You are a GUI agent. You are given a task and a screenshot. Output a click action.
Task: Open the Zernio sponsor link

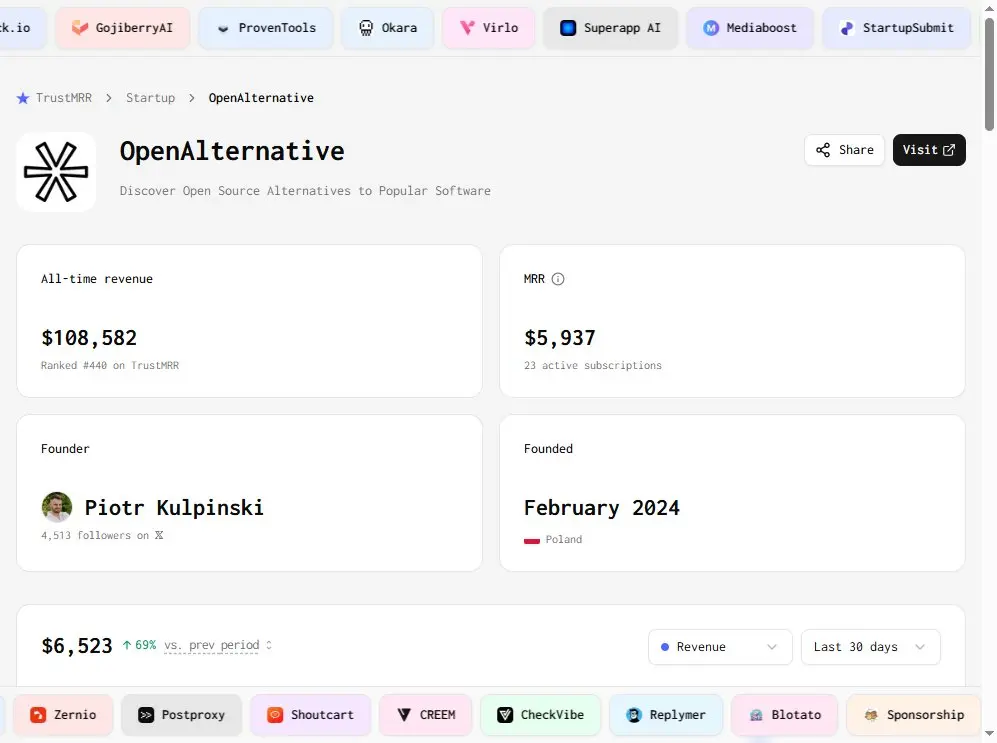click(63, 715)
